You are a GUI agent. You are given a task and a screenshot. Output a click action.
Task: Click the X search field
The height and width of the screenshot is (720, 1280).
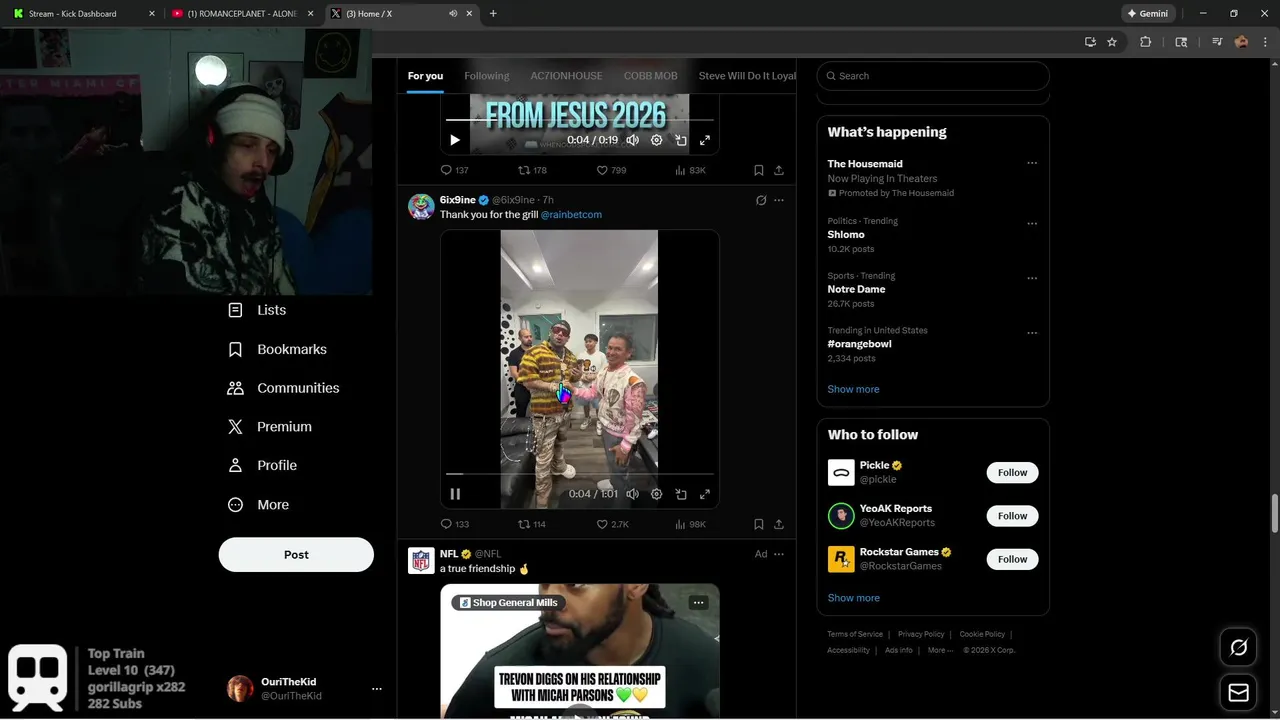coord(933,76)
